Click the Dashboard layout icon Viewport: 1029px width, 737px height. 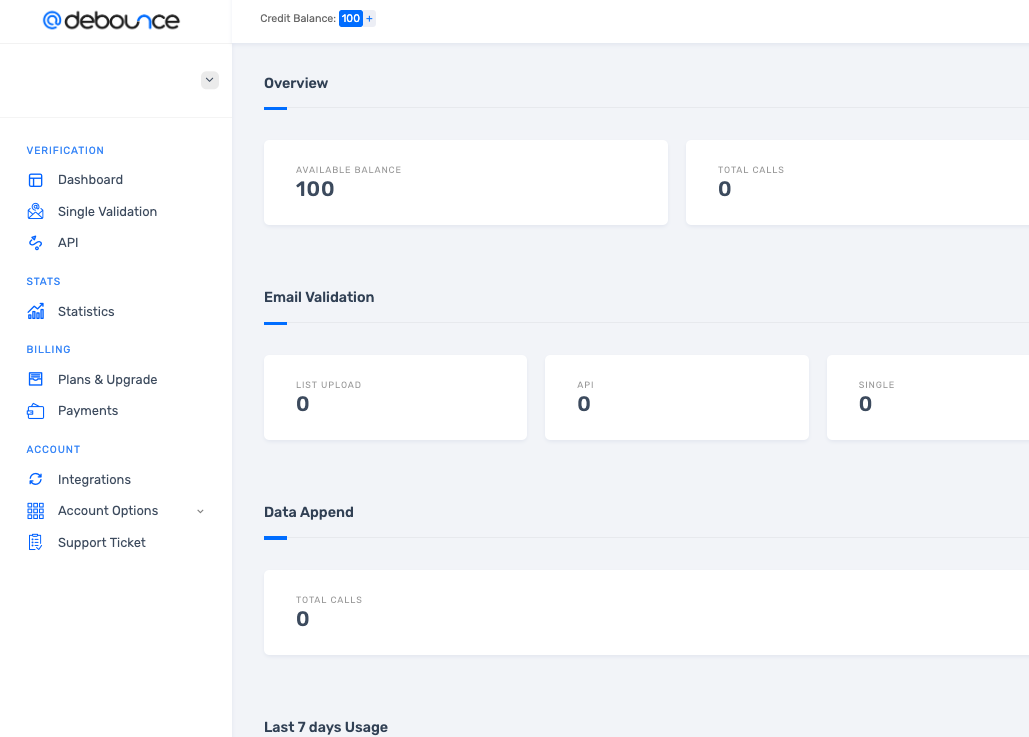(35, 180)
